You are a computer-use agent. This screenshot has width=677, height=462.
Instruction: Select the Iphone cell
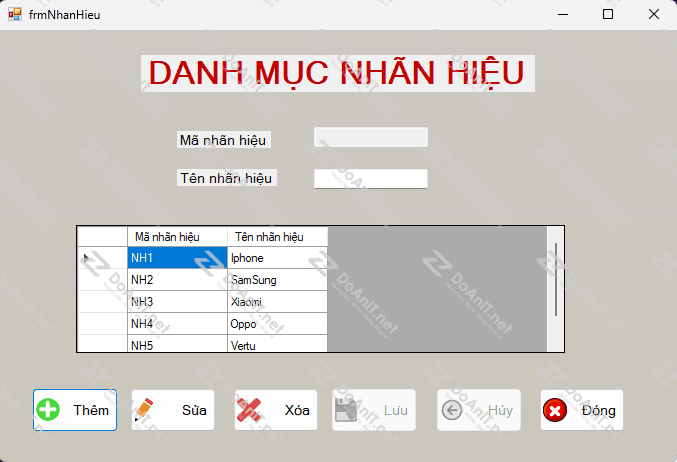[278, 258]
